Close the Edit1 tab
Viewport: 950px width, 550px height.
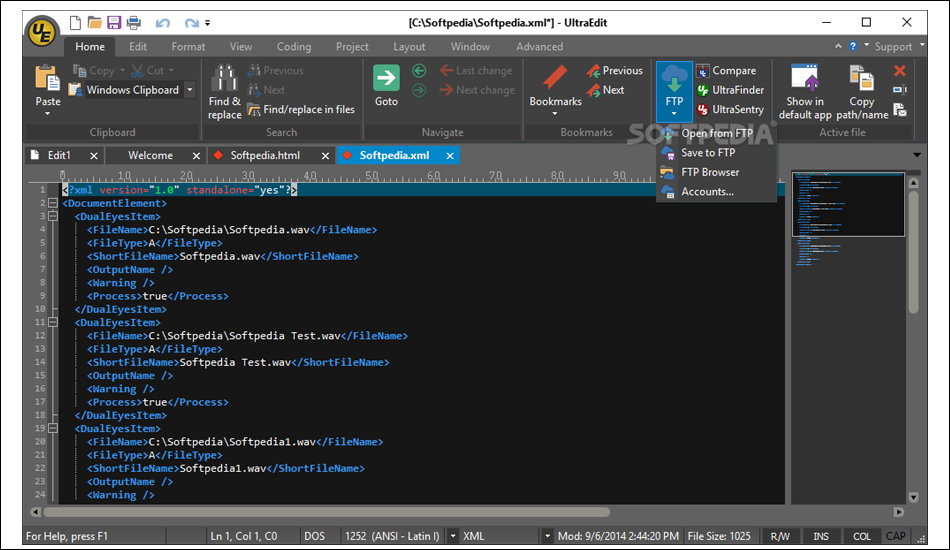(93, 156)
